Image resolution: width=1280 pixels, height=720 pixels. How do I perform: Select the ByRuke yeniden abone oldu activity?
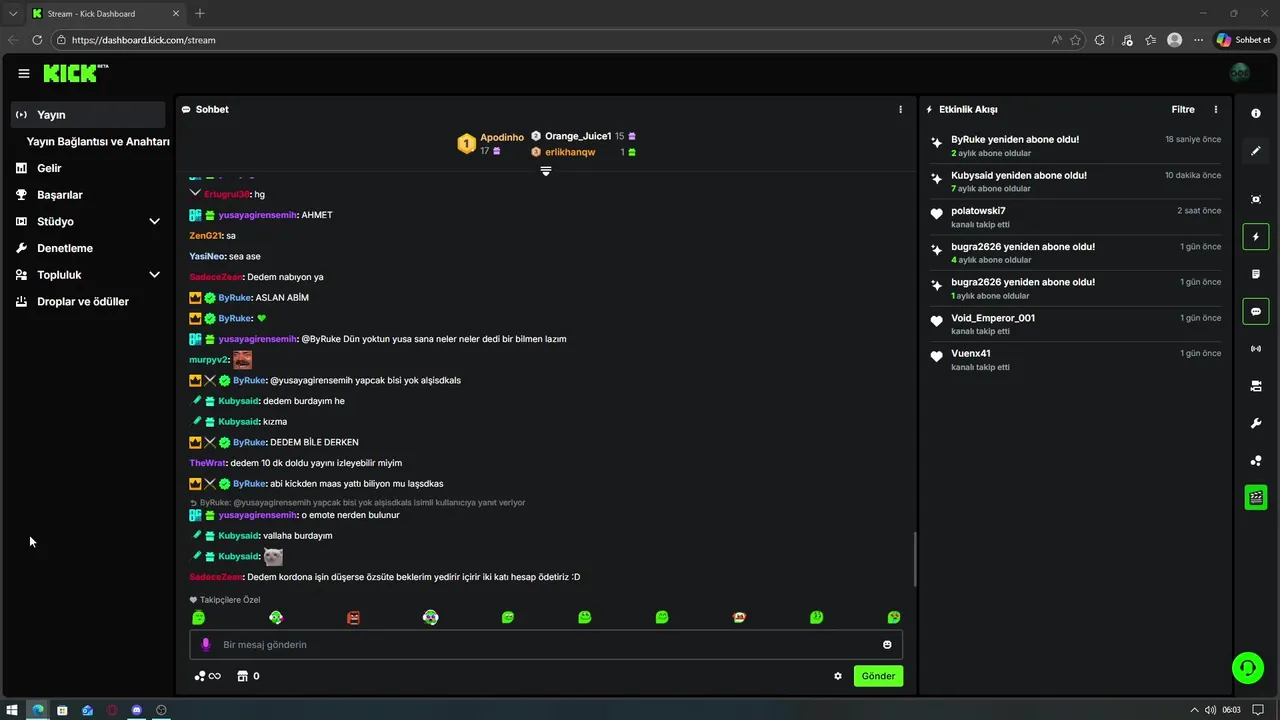1076,146
